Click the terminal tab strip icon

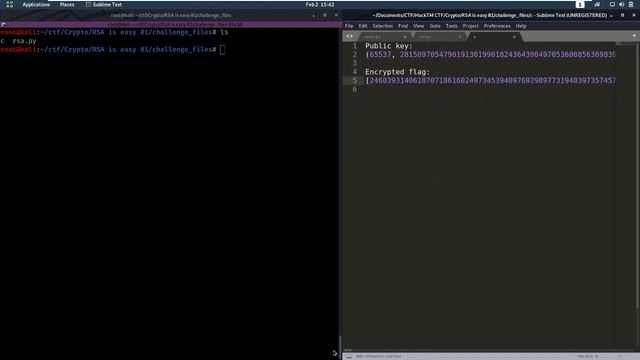(x=3, y=24)
